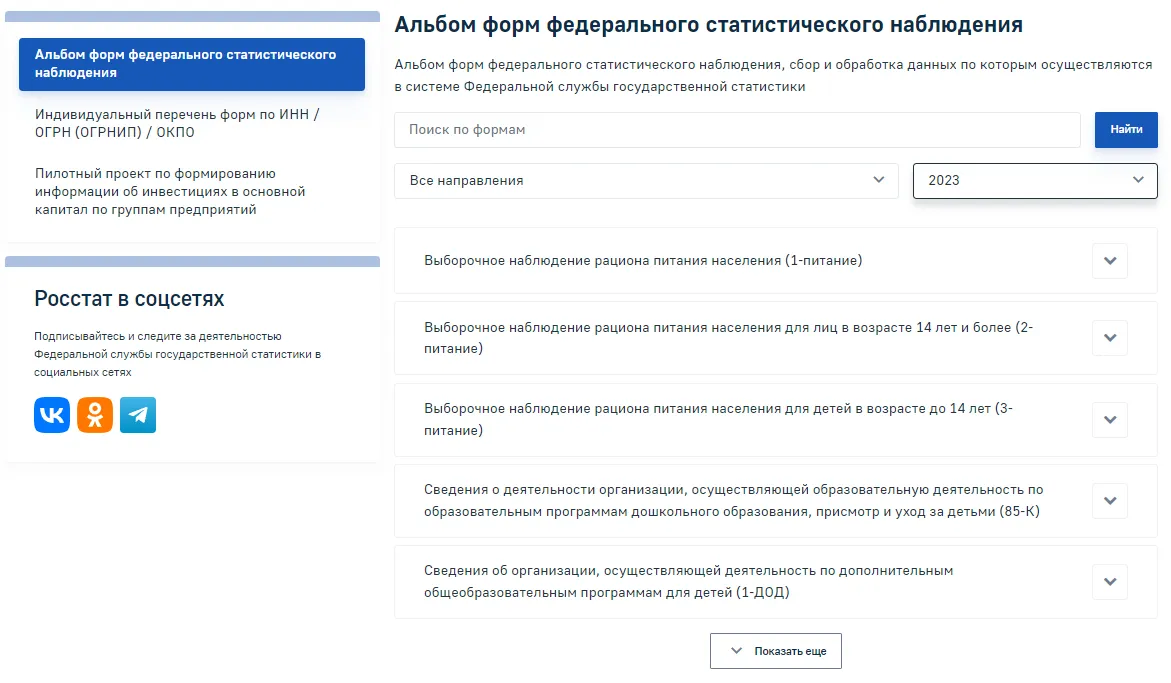Open the 'Все направления' dropdown
1171x683 pixels.
point(646,181)
